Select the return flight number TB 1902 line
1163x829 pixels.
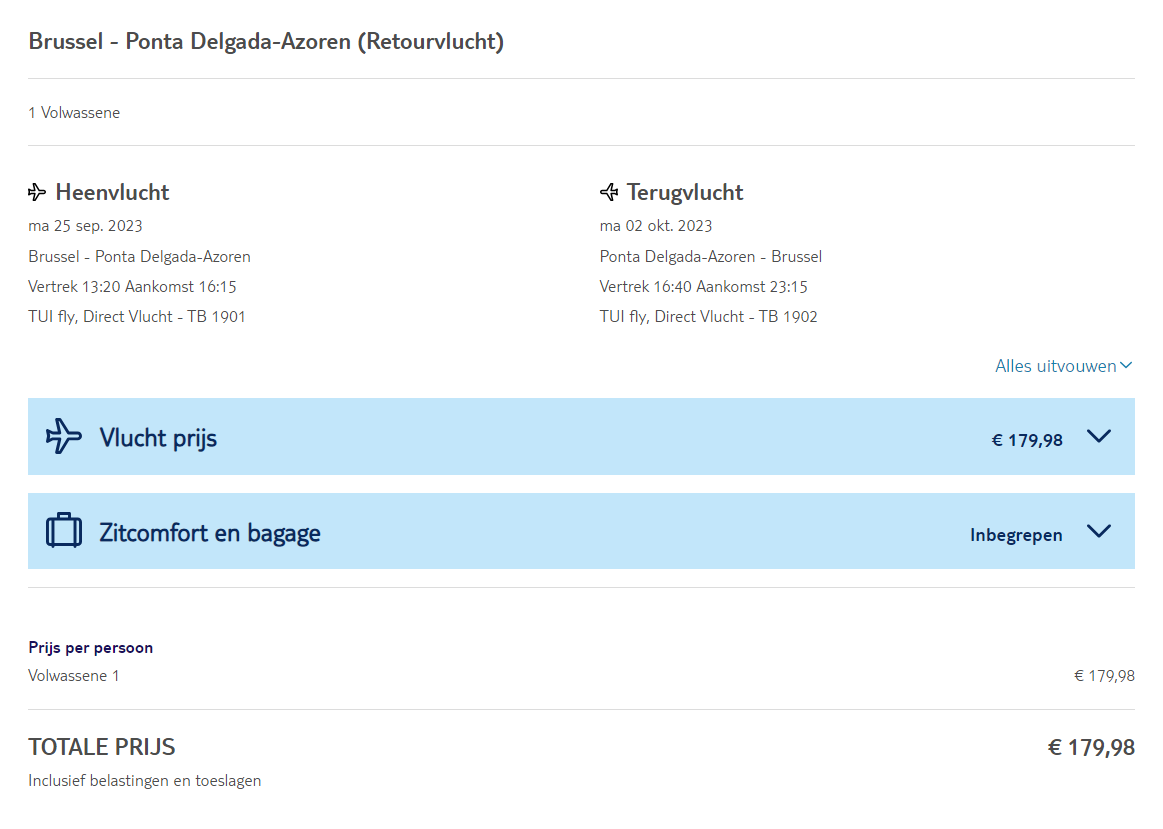tap(708, 317)
